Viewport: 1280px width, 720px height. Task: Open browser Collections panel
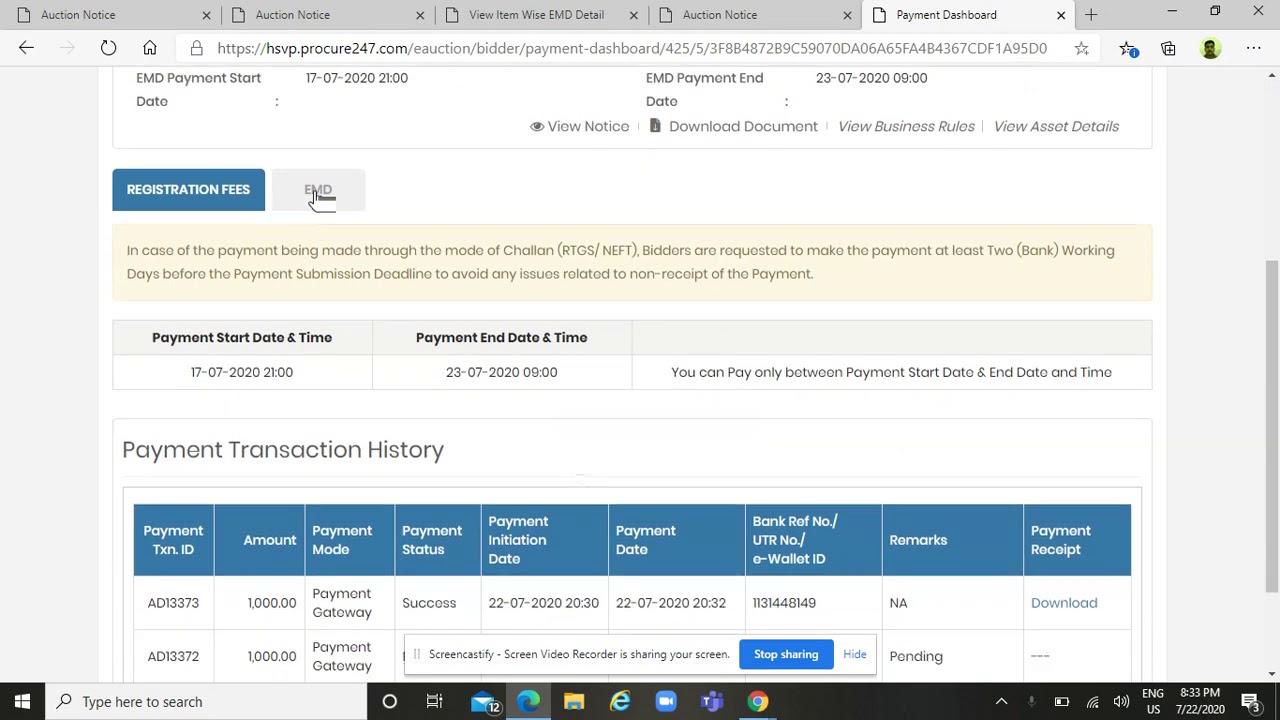[x=1168, y=48]
